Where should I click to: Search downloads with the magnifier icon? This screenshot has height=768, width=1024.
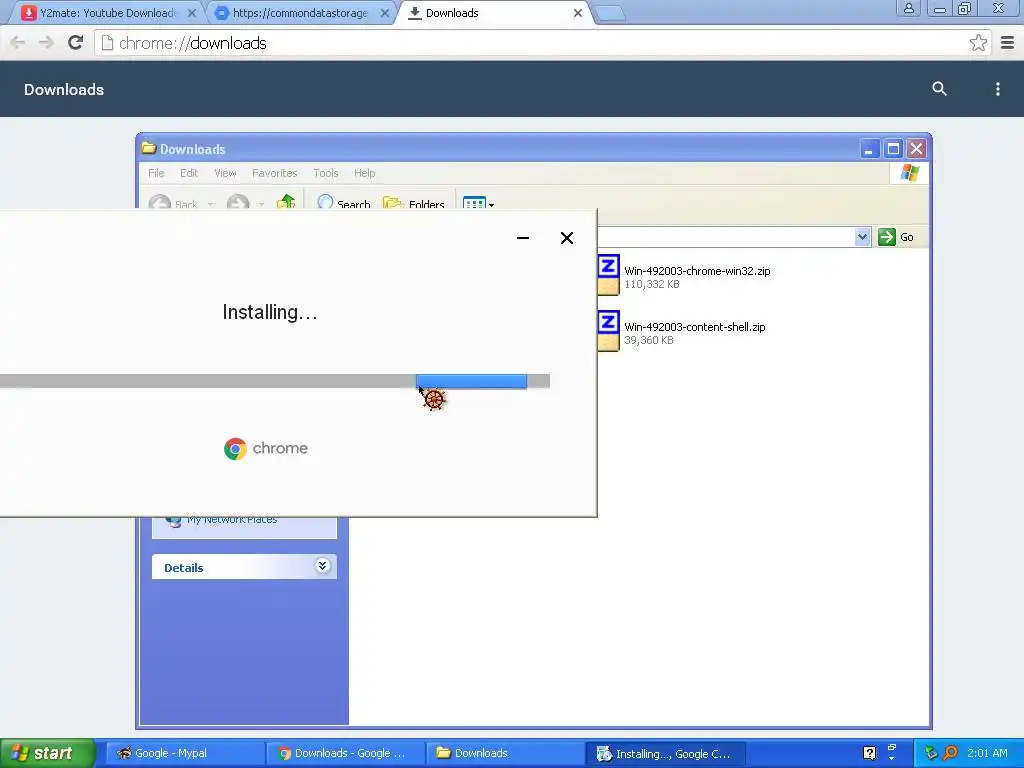939,89
